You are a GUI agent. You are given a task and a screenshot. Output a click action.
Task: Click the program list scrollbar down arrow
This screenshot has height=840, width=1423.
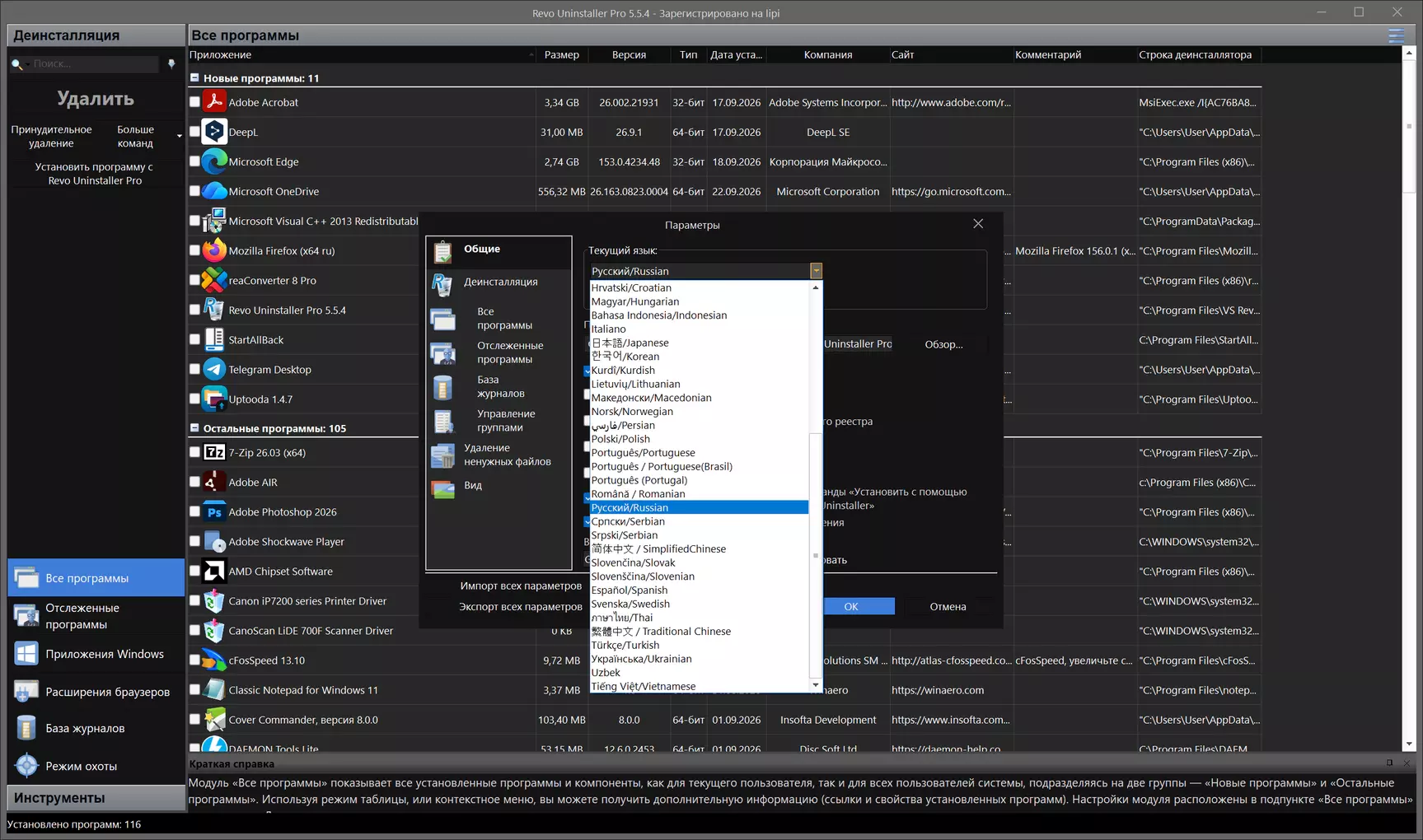click(1409, 744)
